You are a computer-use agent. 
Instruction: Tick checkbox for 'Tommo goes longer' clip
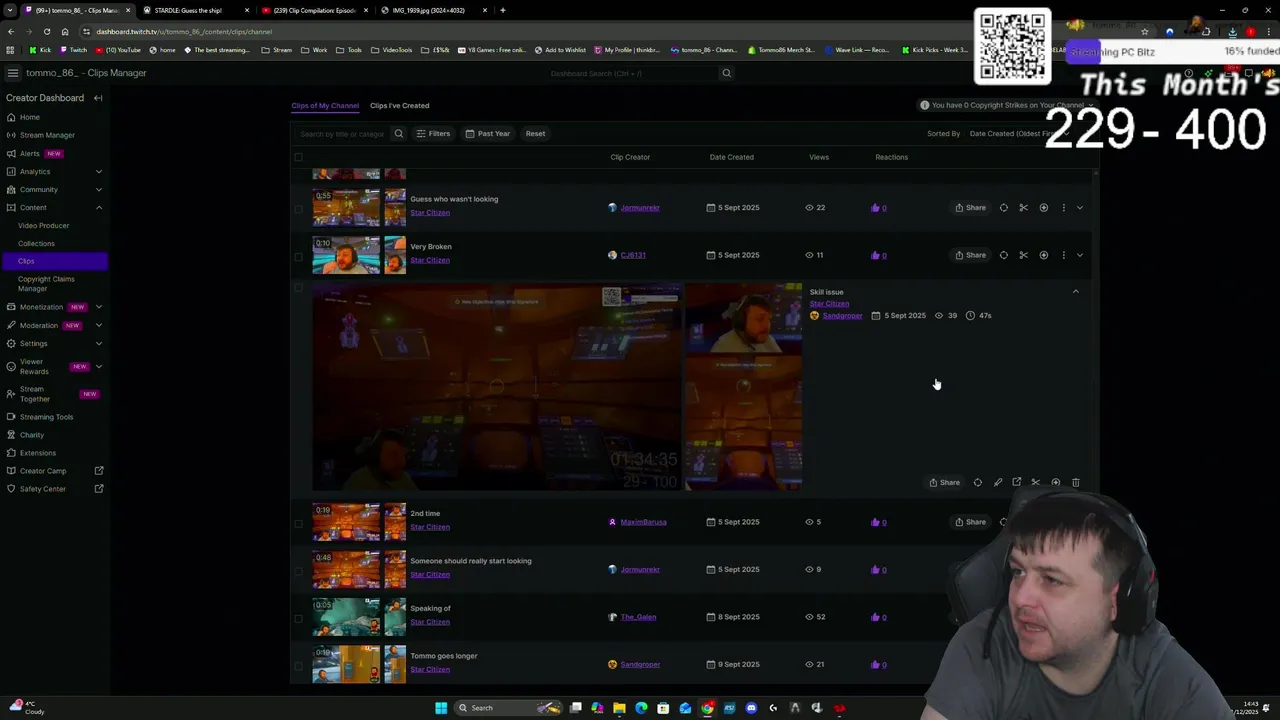coord(298,665)
